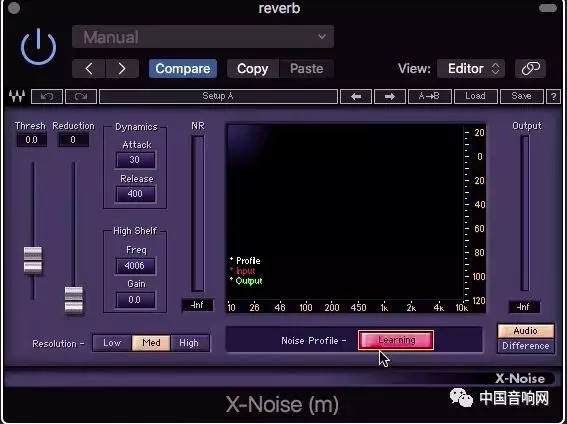Image resolution: width=567 pixels, height=424 pixels.
Task: Click the Paste button
Action: tap(306, 68)
